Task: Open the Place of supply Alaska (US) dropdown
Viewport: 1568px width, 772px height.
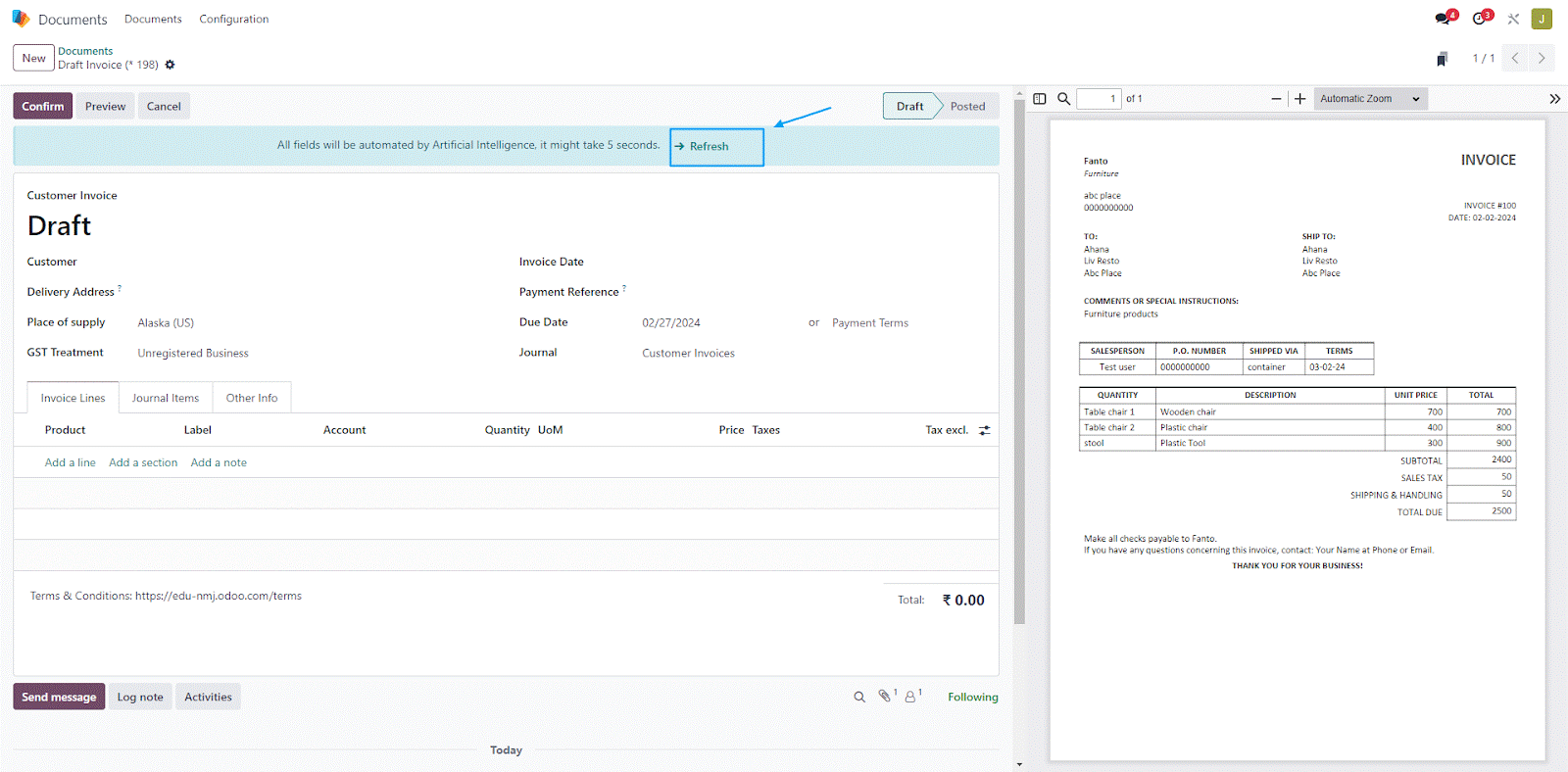Action: 314,322
